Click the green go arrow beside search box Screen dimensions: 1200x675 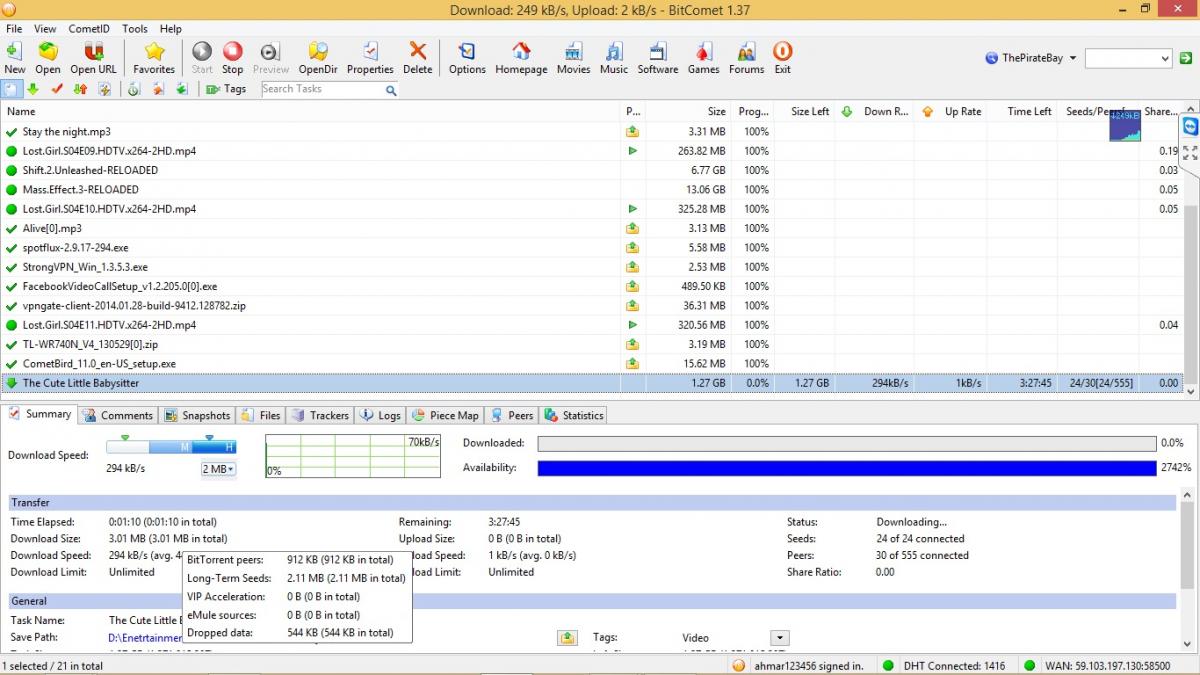[1186, 59]
